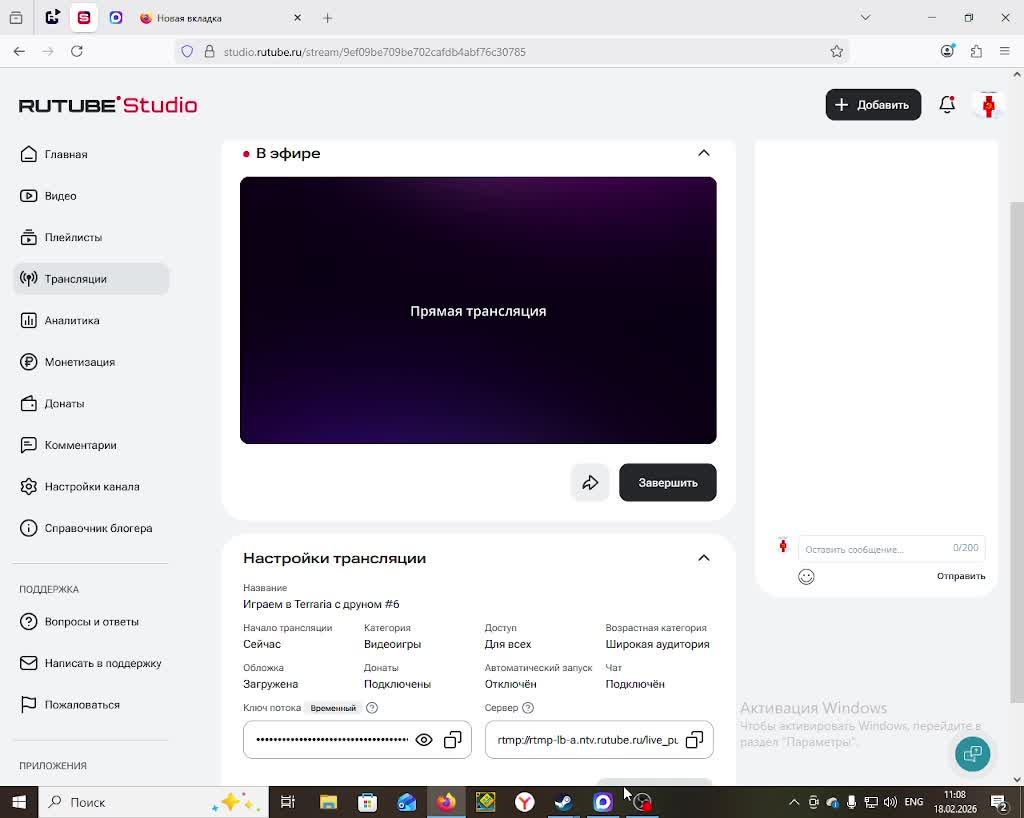
Task: End the stream with Завершить button
Action: coord(667,482)
